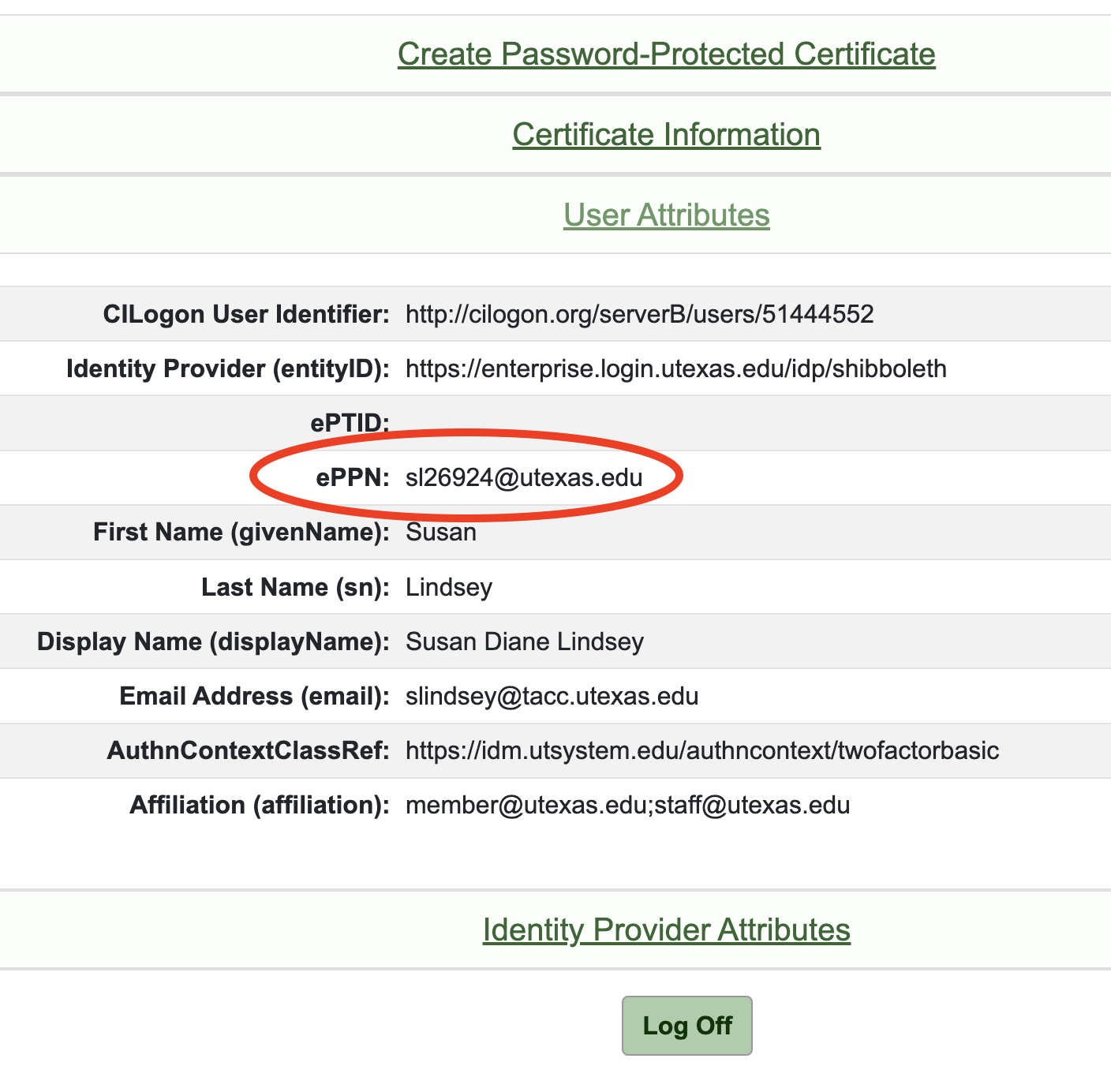Viewport: 1111px width, 1092px height.
Task: Click the Email Address (email) label
Action: (254, 697)
